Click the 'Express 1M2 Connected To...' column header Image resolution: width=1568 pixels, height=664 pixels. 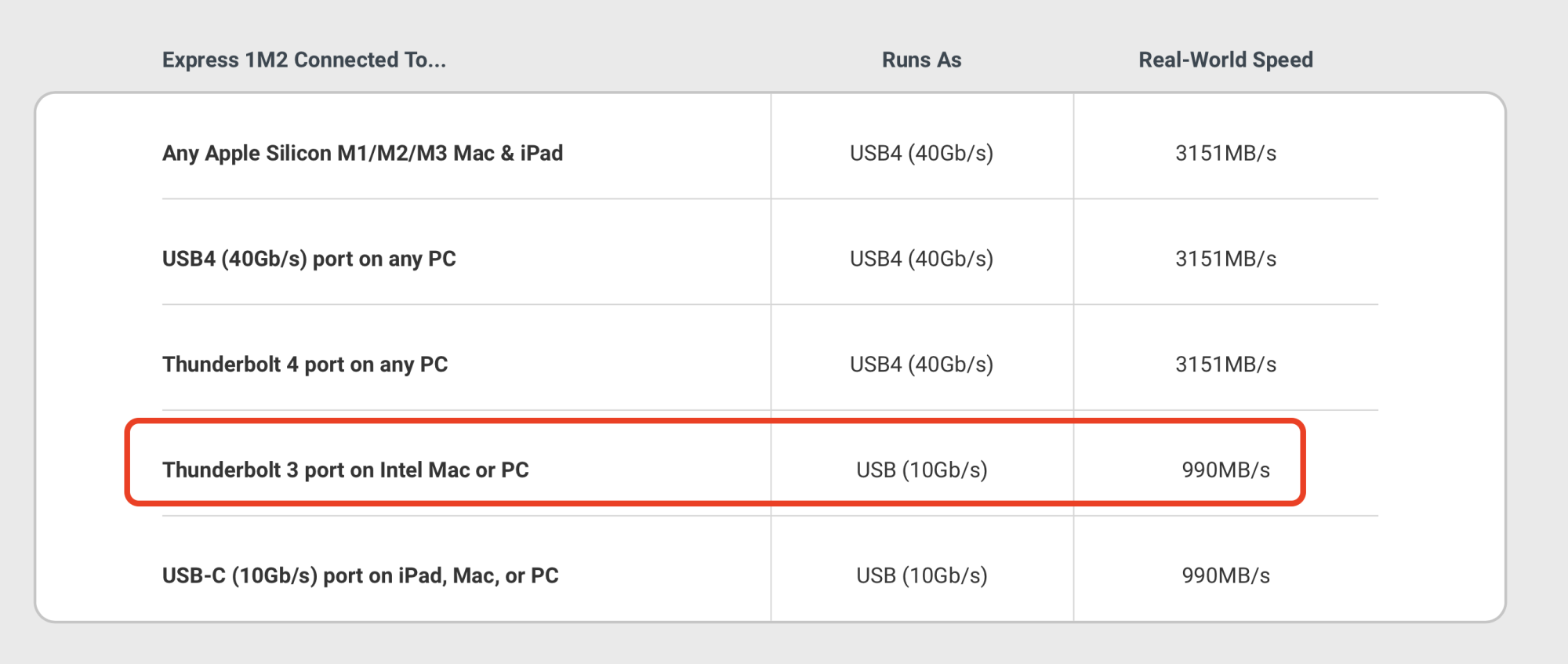303,60
